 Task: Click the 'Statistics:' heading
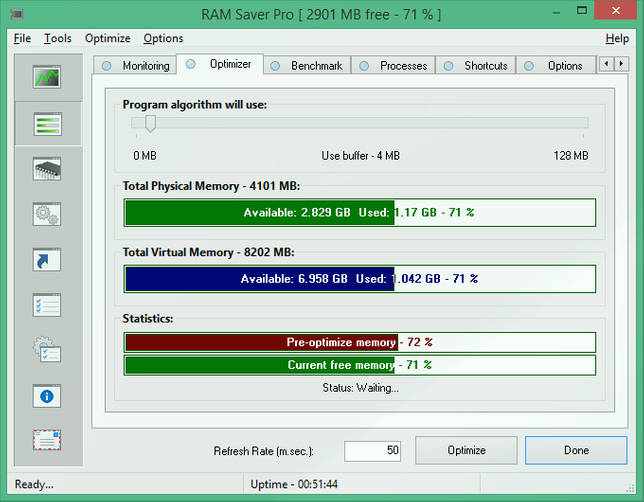coord(148,318)
